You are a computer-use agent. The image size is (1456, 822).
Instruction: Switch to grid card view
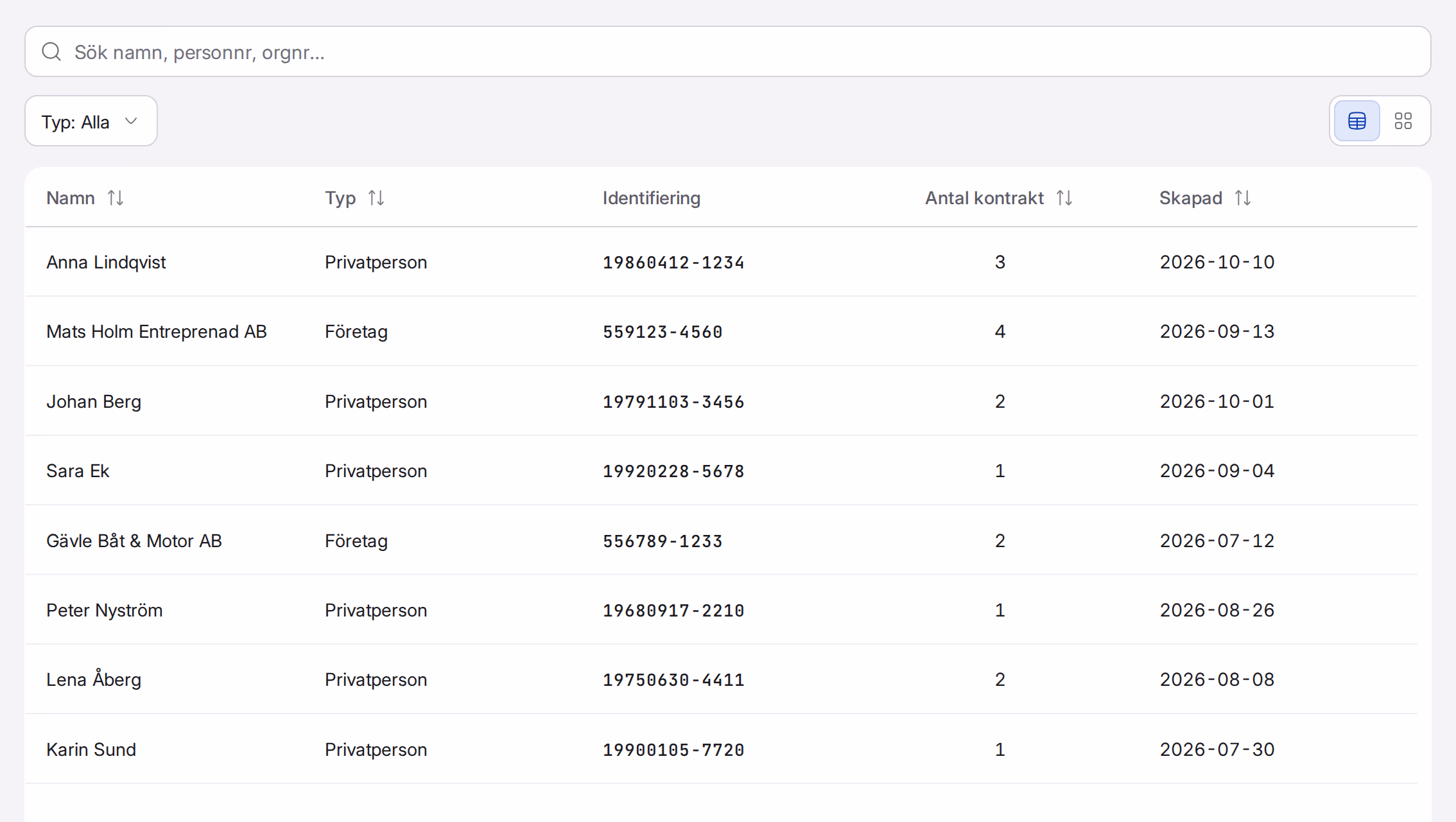point(1403,121)
